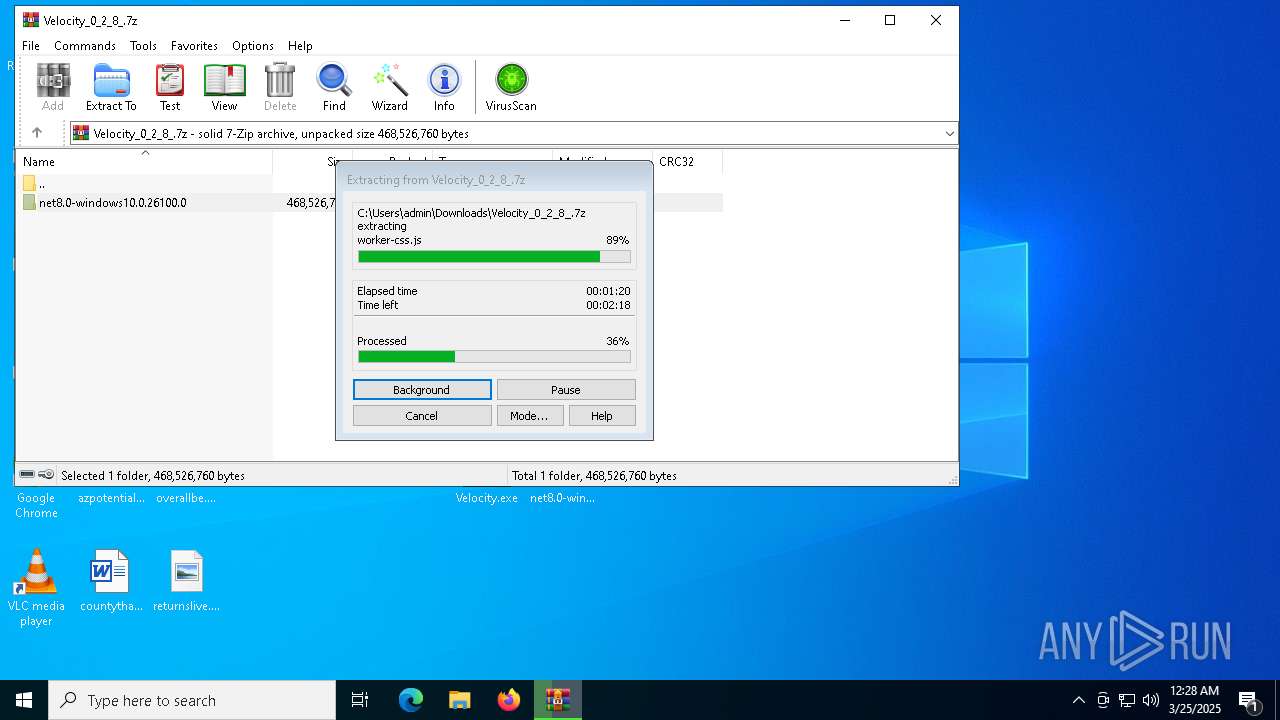Start VirusScan on archive
1280x720 pixels.
tap(511, 88)
